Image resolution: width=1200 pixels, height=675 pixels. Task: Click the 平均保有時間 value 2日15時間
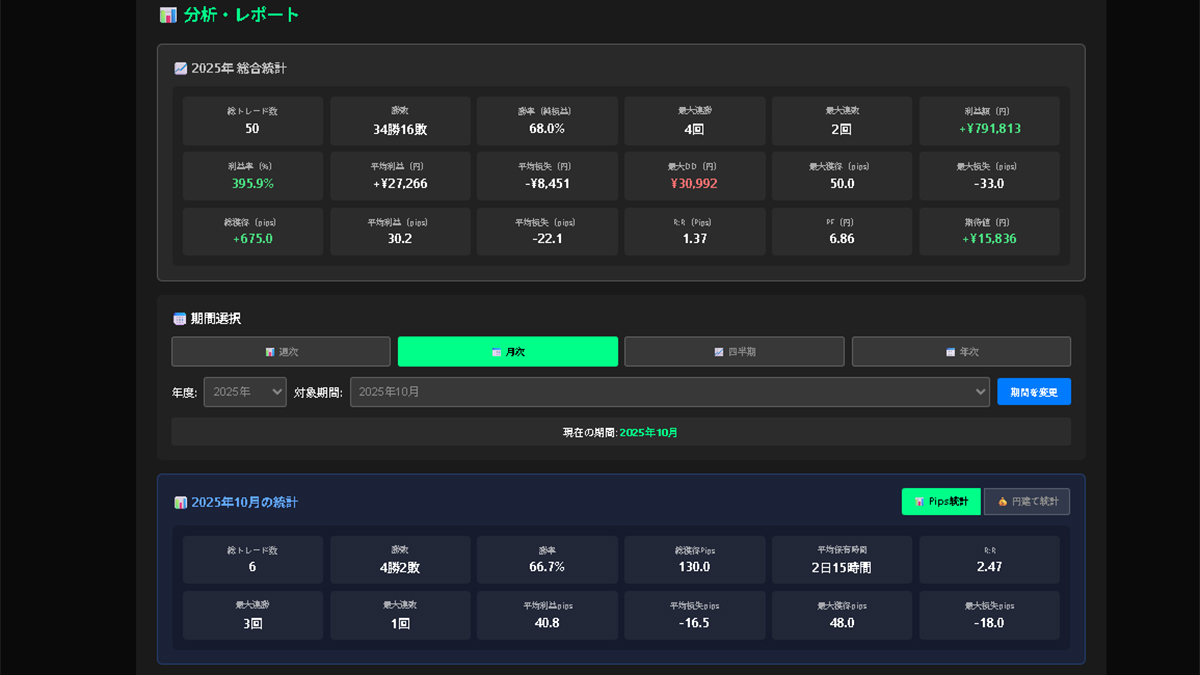[x=842, y=568]
